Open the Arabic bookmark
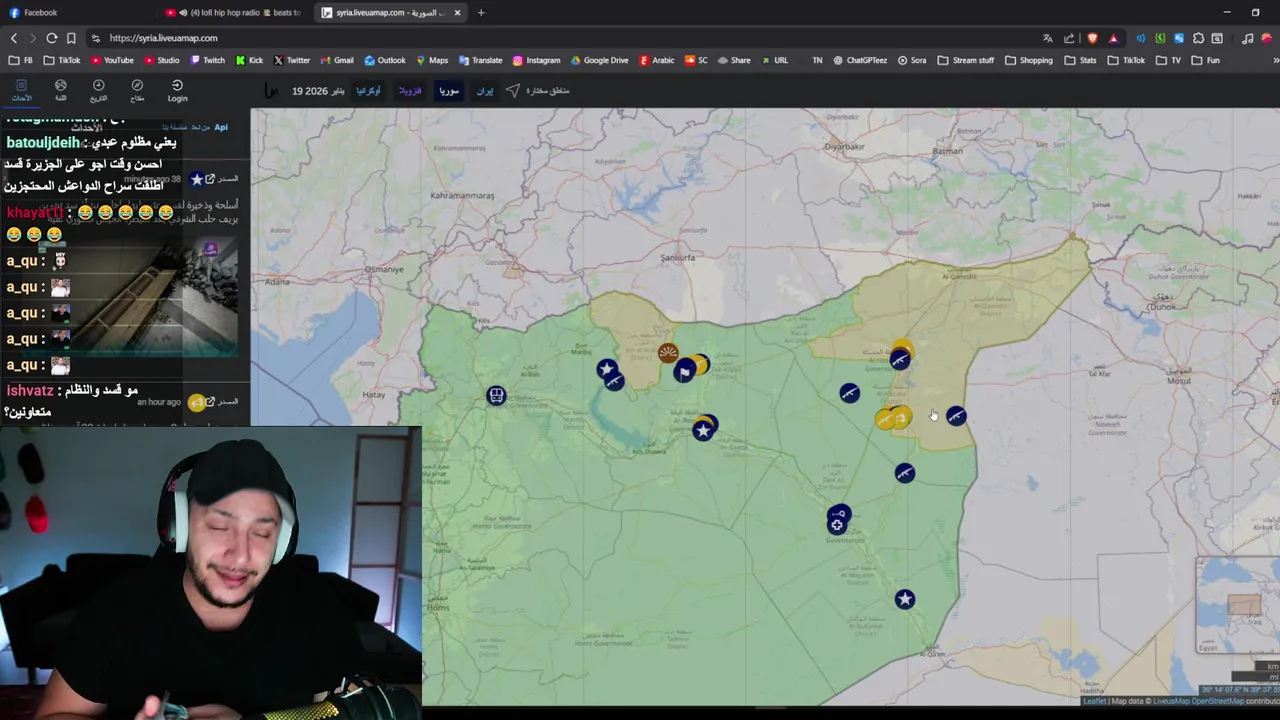This screenshot has width=1280, height=720. (x=657, y=60)
